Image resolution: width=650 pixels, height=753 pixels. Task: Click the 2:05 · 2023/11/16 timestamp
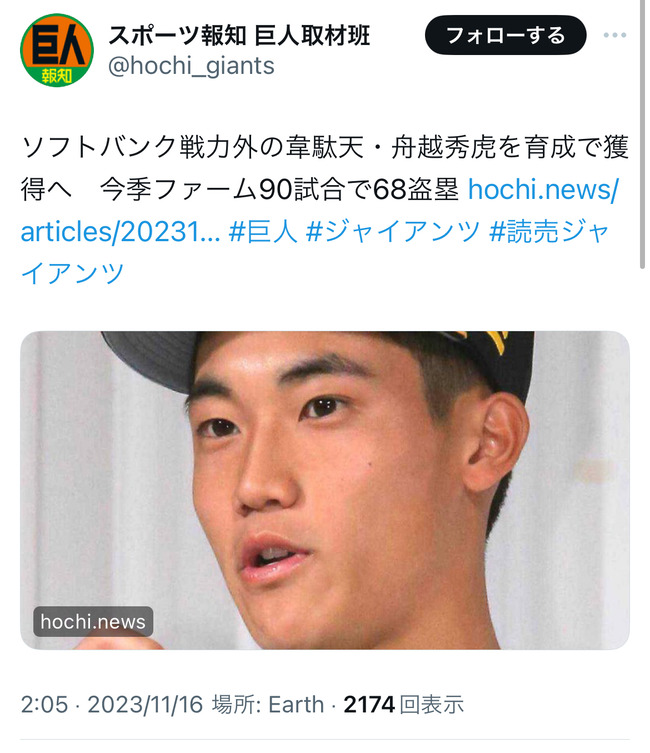112,704
